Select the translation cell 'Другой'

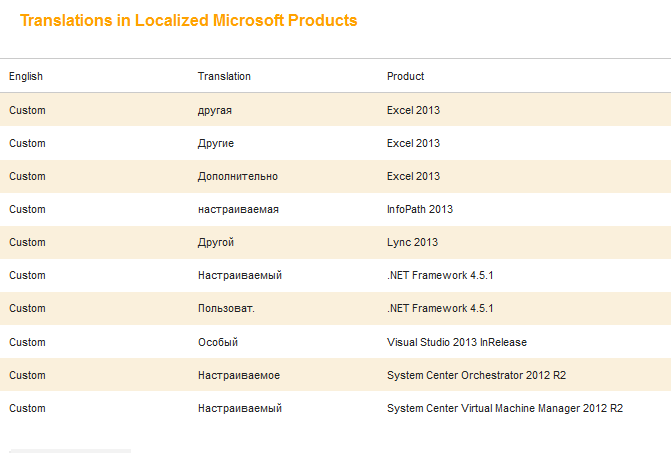(216, 242)
